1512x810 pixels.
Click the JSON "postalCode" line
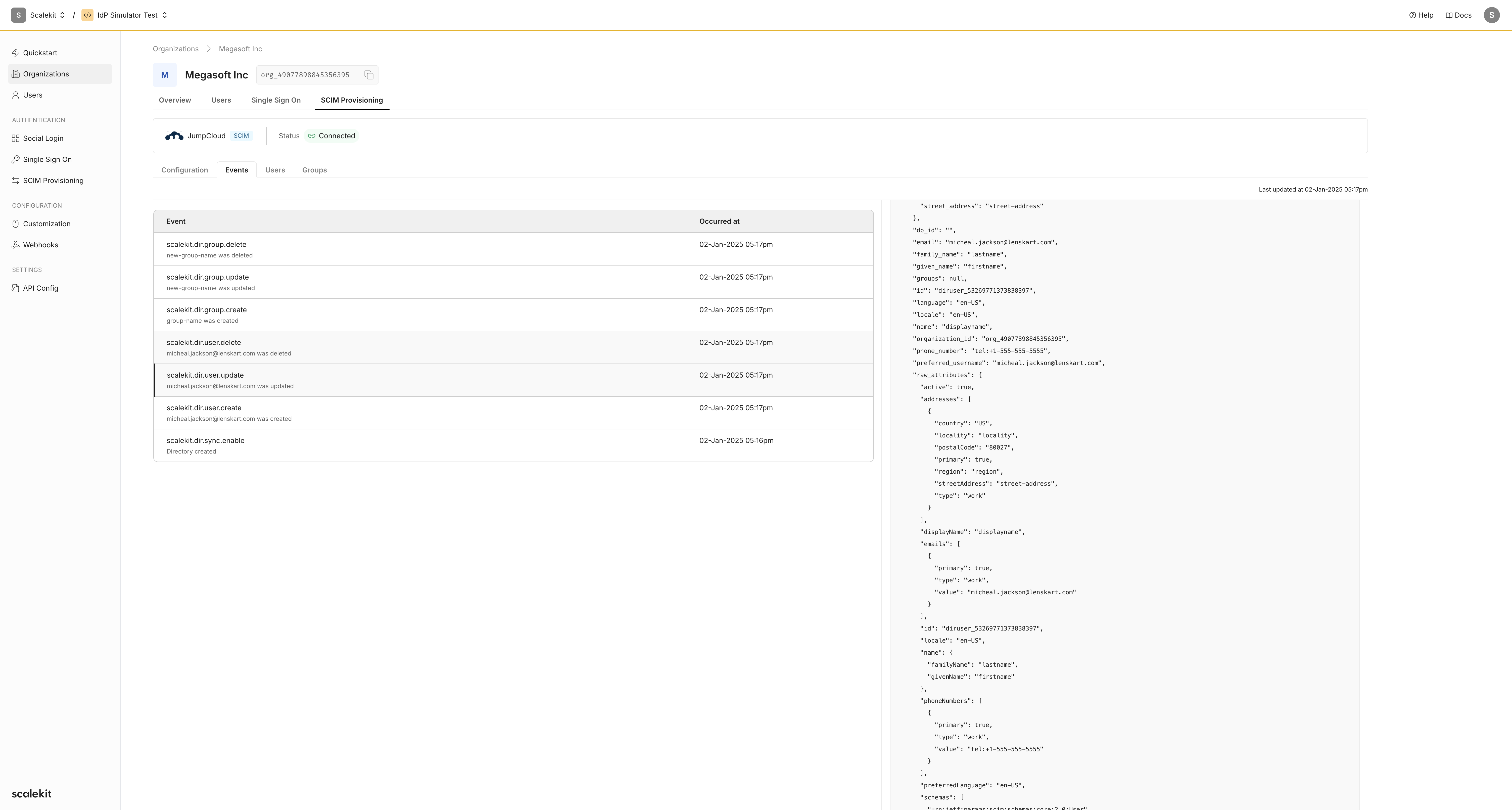(974, 448)
